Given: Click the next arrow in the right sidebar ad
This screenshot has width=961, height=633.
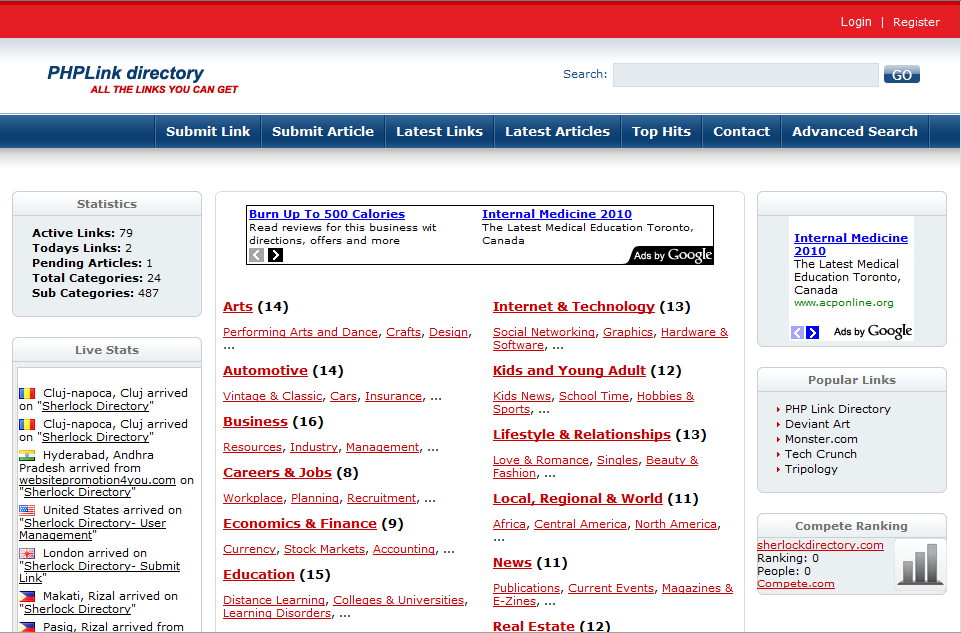Looking at the screenshot, I should pos(813,332).
